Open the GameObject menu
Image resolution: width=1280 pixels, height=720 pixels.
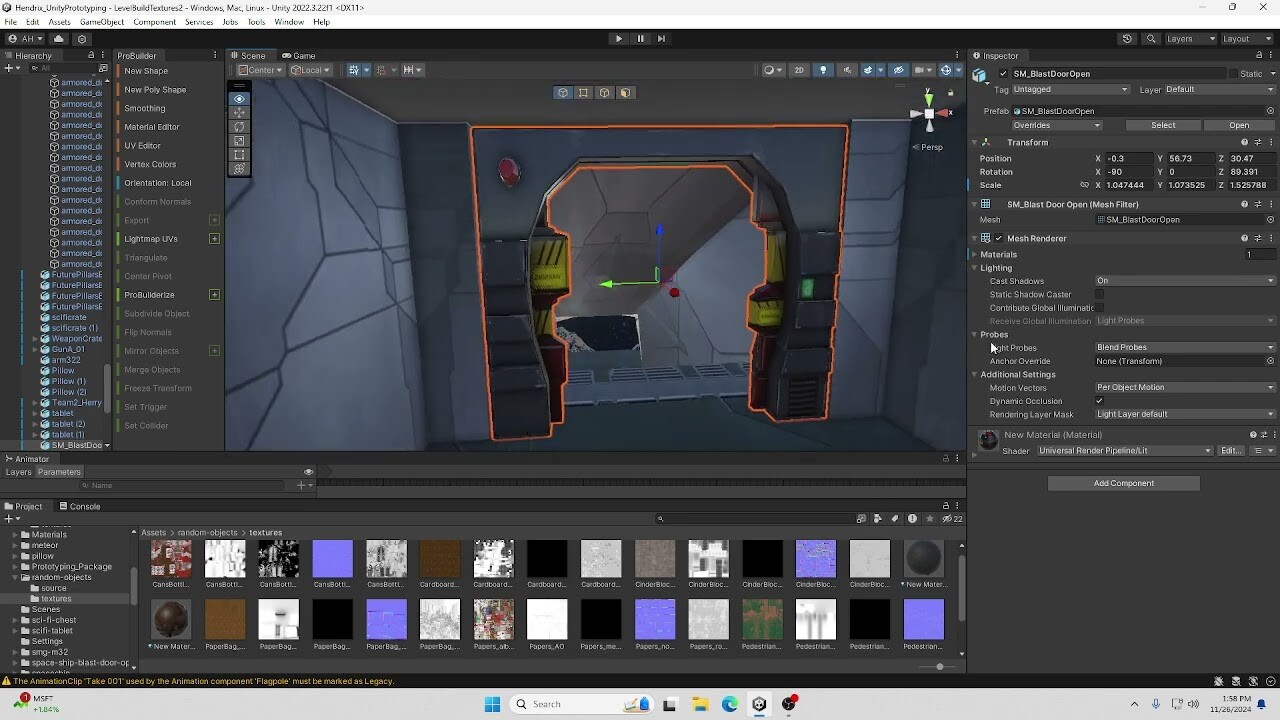click(102, 22)
